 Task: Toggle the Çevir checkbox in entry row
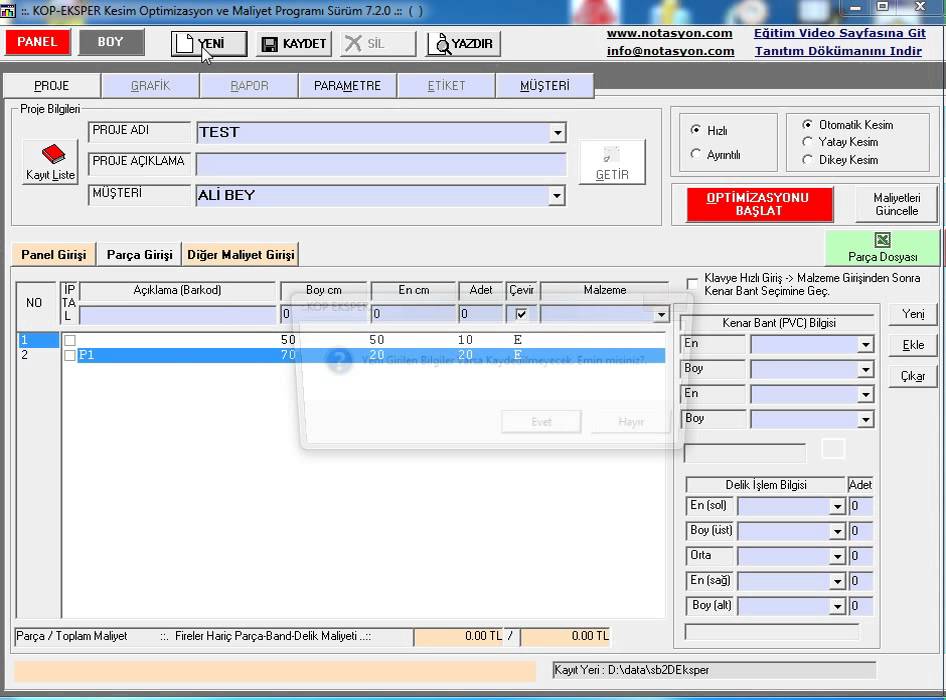coord(521,314)
